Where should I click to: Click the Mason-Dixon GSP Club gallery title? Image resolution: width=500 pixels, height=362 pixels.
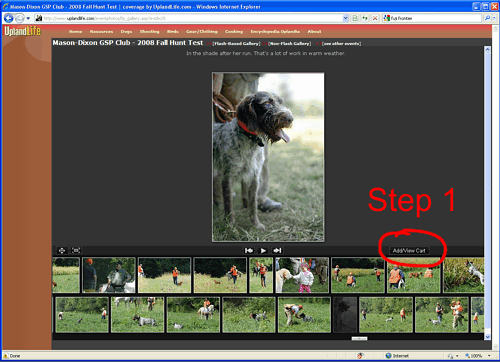[x=128, y=43]
